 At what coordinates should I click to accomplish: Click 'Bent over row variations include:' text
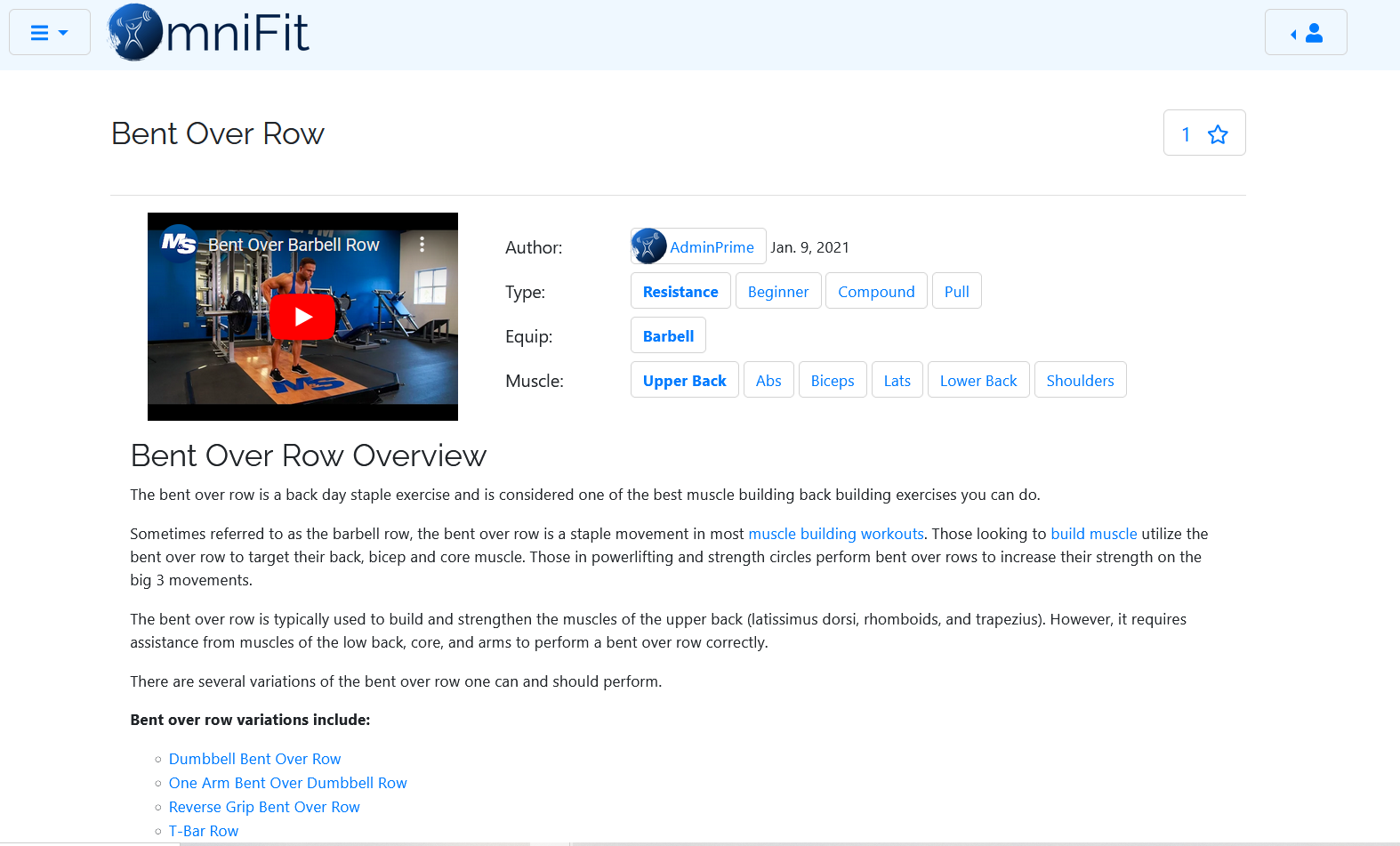pyautogui.click(x=250, y=720)
